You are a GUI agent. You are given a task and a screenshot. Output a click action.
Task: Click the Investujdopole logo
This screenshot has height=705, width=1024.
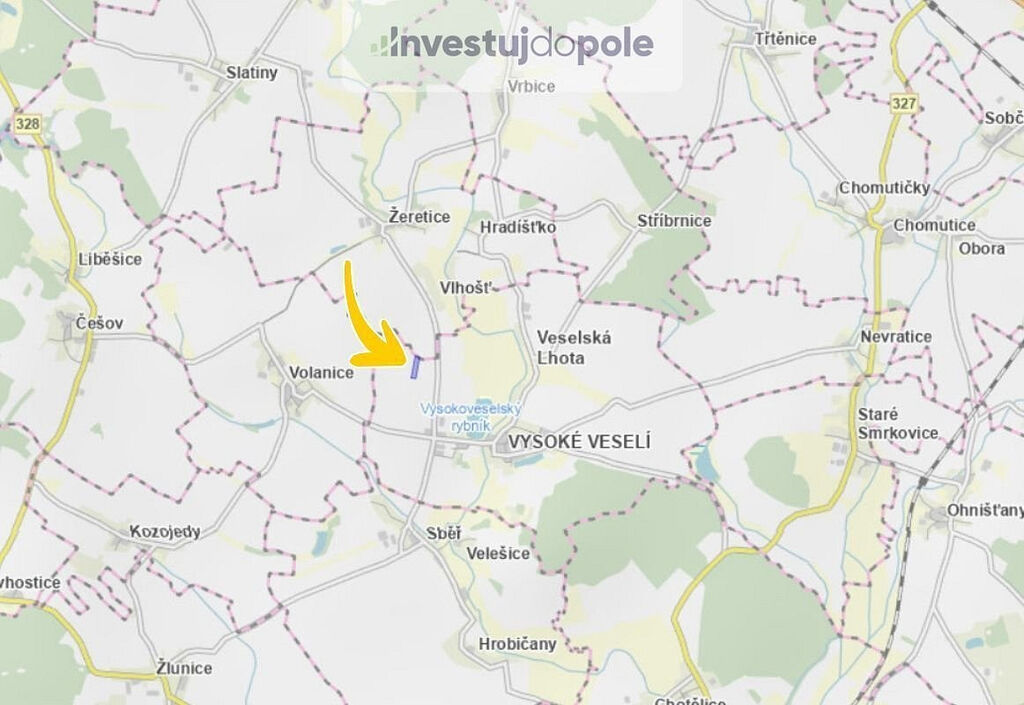click(513, 45)
